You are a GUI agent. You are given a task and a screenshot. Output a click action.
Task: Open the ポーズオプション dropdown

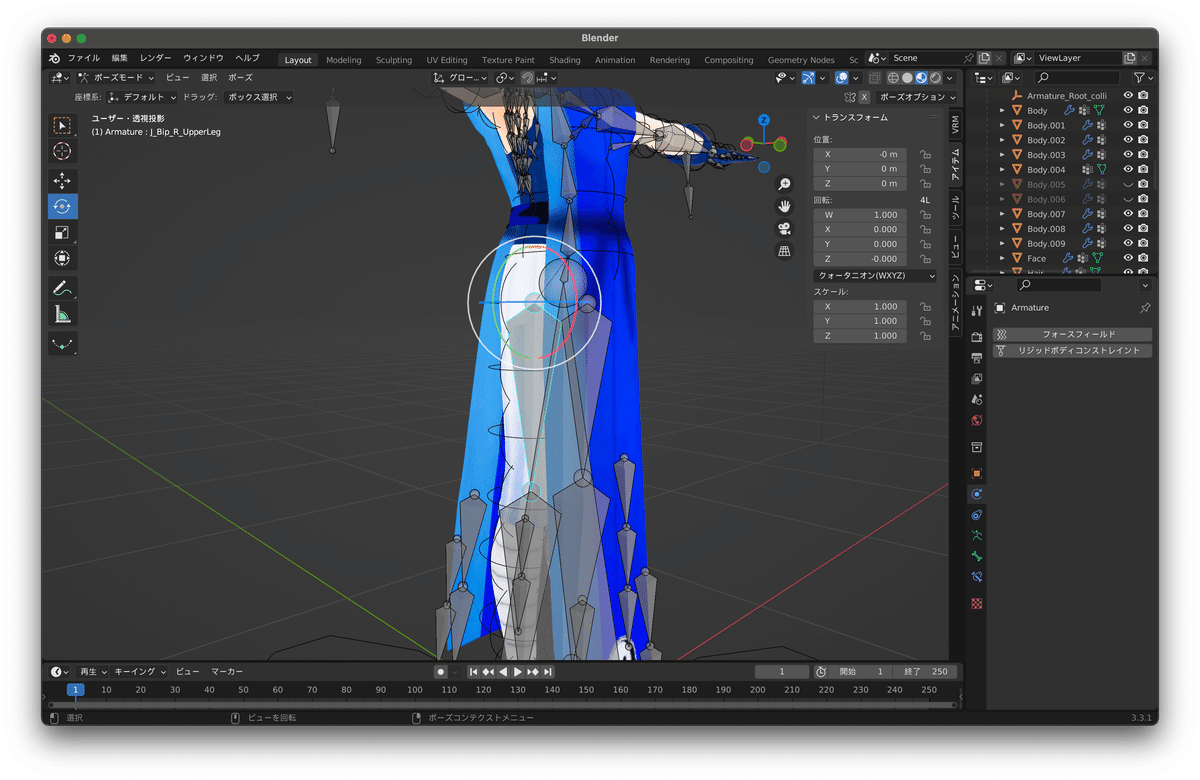tap(917, 97)
